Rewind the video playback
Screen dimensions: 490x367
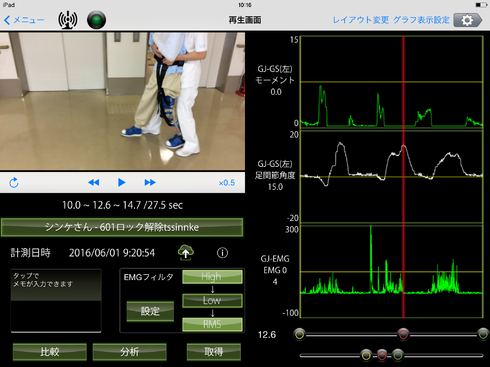click(x=94, y=182)
